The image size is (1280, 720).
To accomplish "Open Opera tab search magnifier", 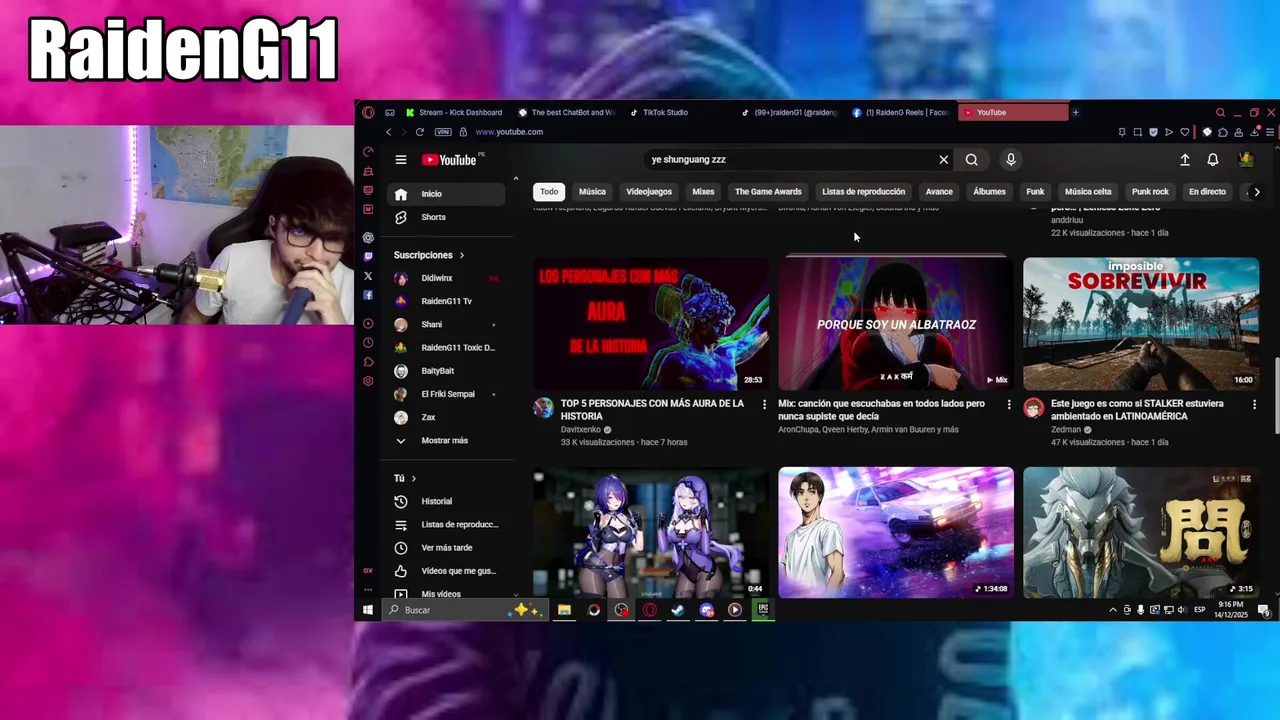I will [x=1220, y=112].
